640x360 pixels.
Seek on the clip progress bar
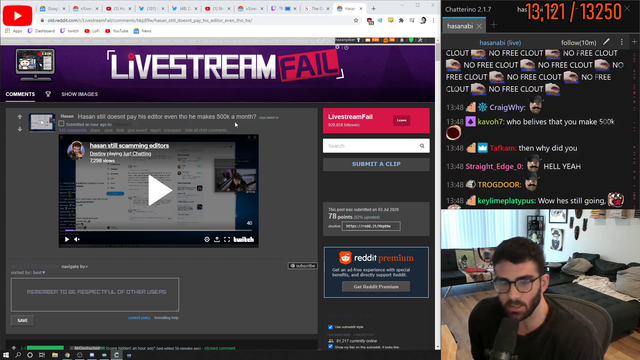(159, 231)
